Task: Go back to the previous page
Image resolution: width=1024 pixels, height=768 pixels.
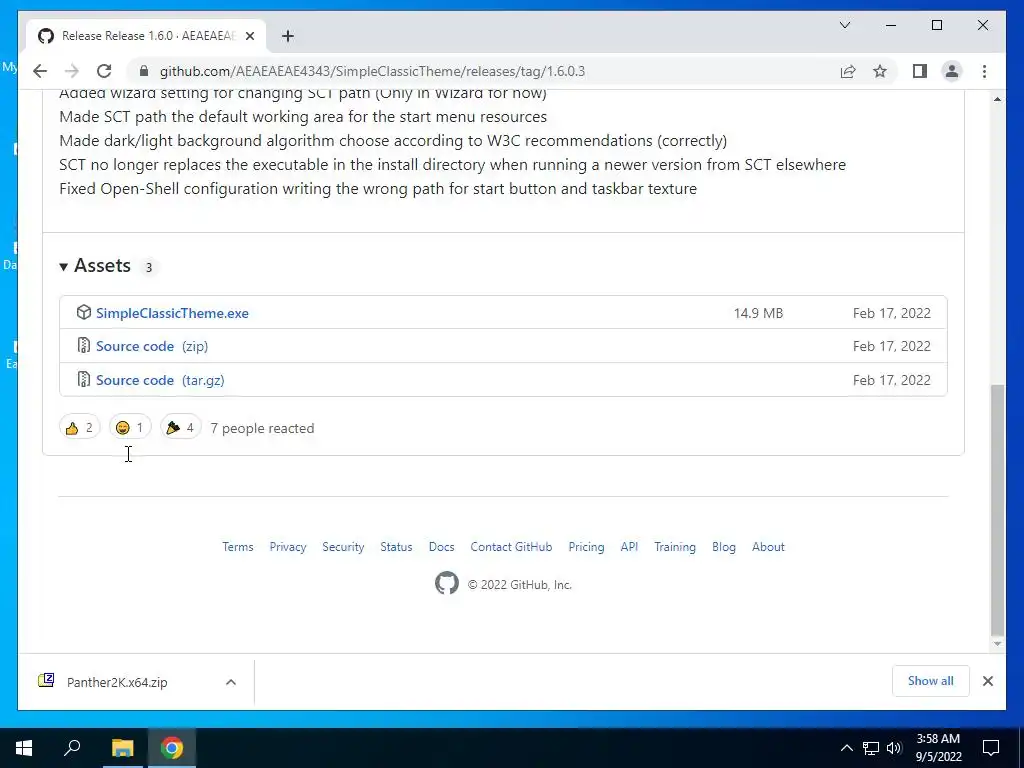Action: click(40, 71)
